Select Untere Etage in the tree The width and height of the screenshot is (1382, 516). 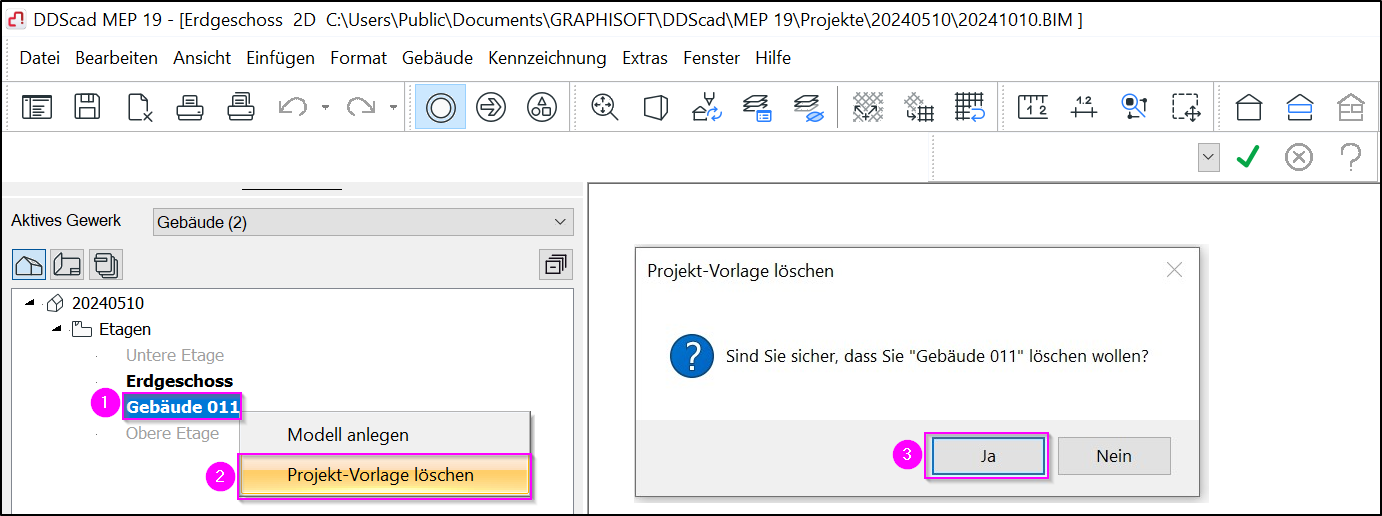point(175,355)
